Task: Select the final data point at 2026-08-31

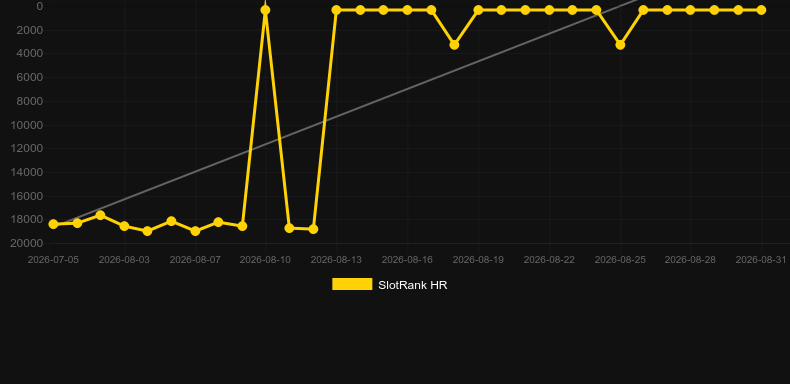Action: click(x=761, y=10)
